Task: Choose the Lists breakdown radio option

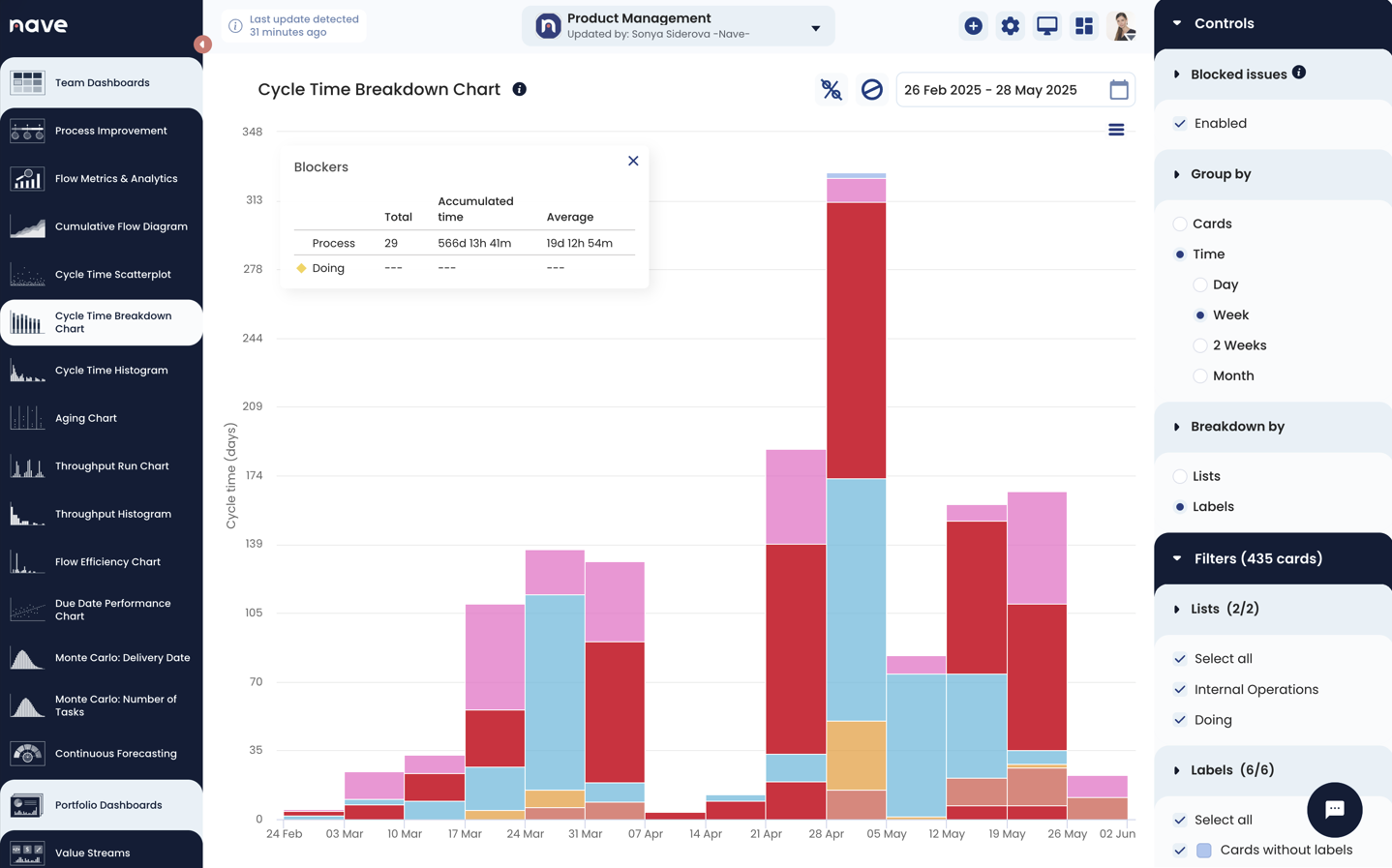Action: click(x=1180, y=476)
